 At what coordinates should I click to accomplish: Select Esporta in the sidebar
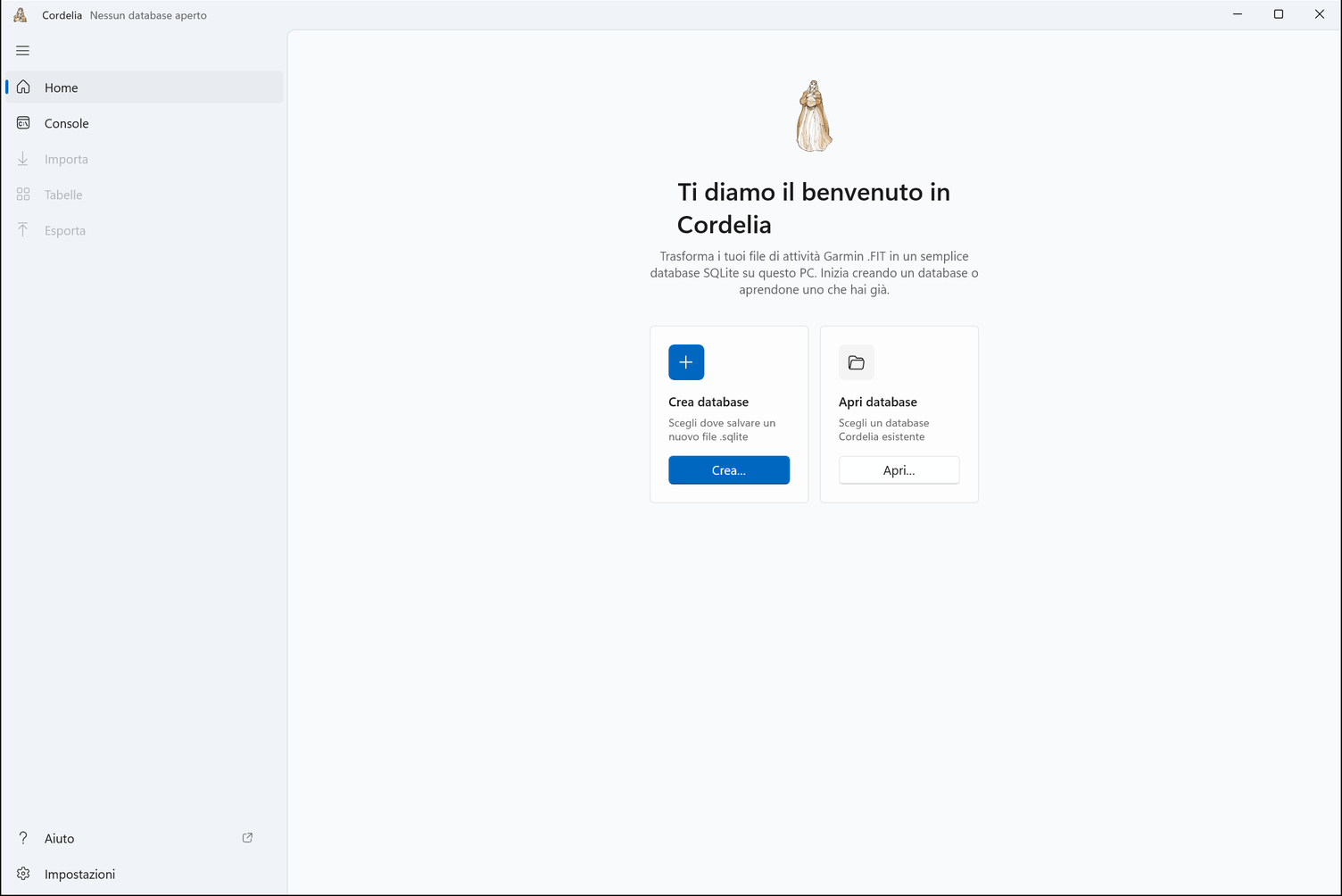pyautogui.click(x=144, y=229)
